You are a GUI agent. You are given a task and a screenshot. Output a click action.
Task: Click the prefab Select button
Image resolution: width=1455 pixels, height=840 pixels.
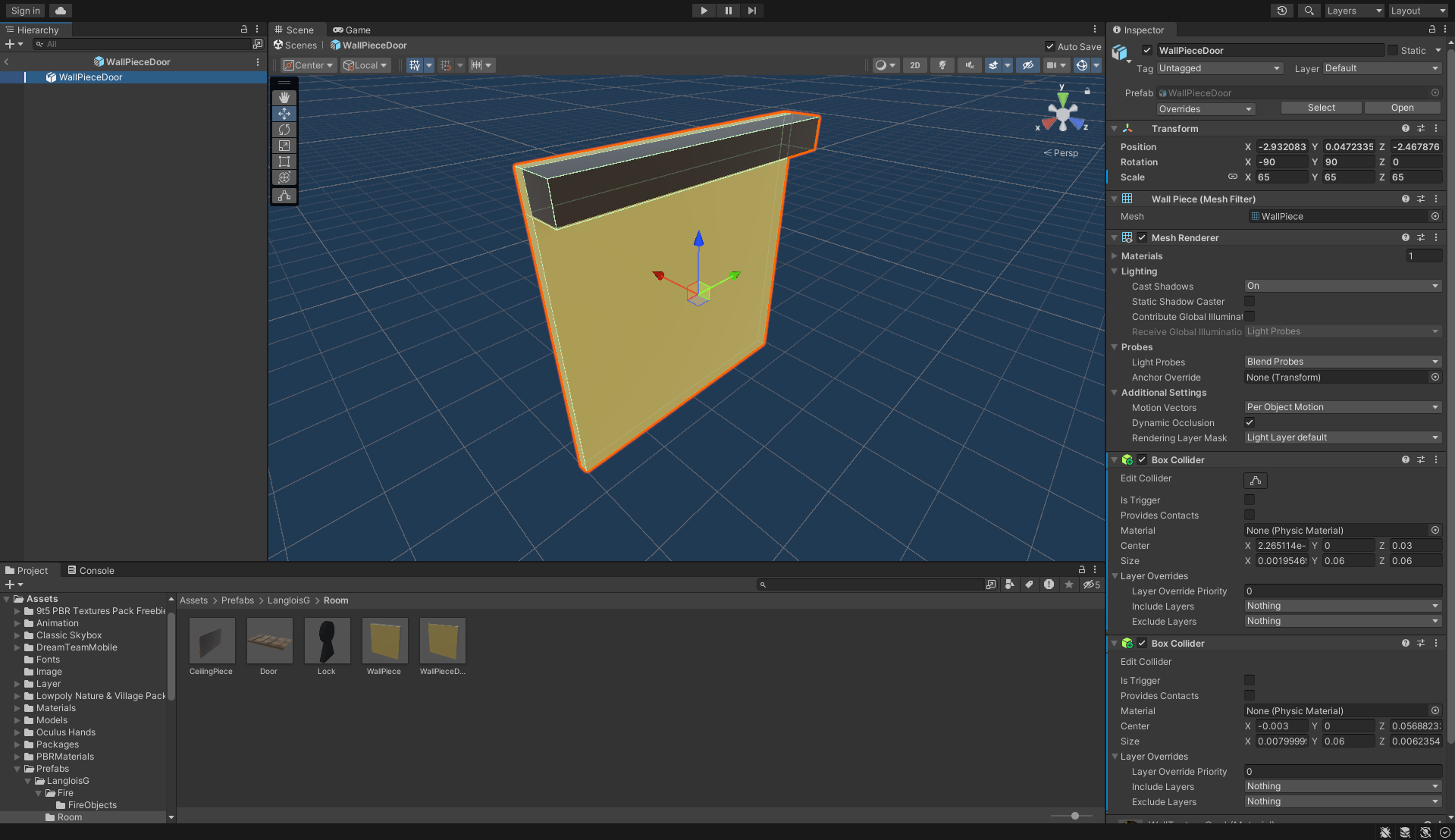[x=1321, y=107]
